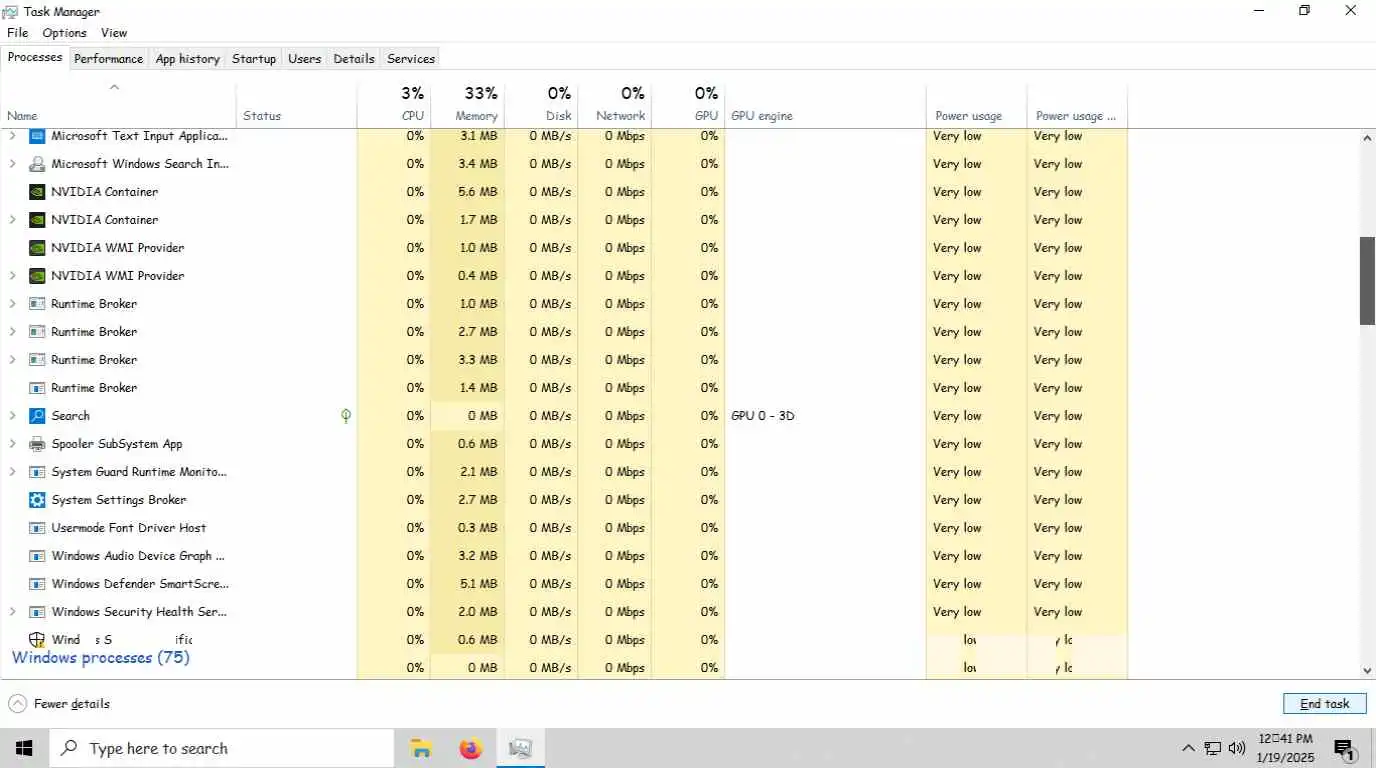Open the notification center icon

click(x=1344, y=748)
